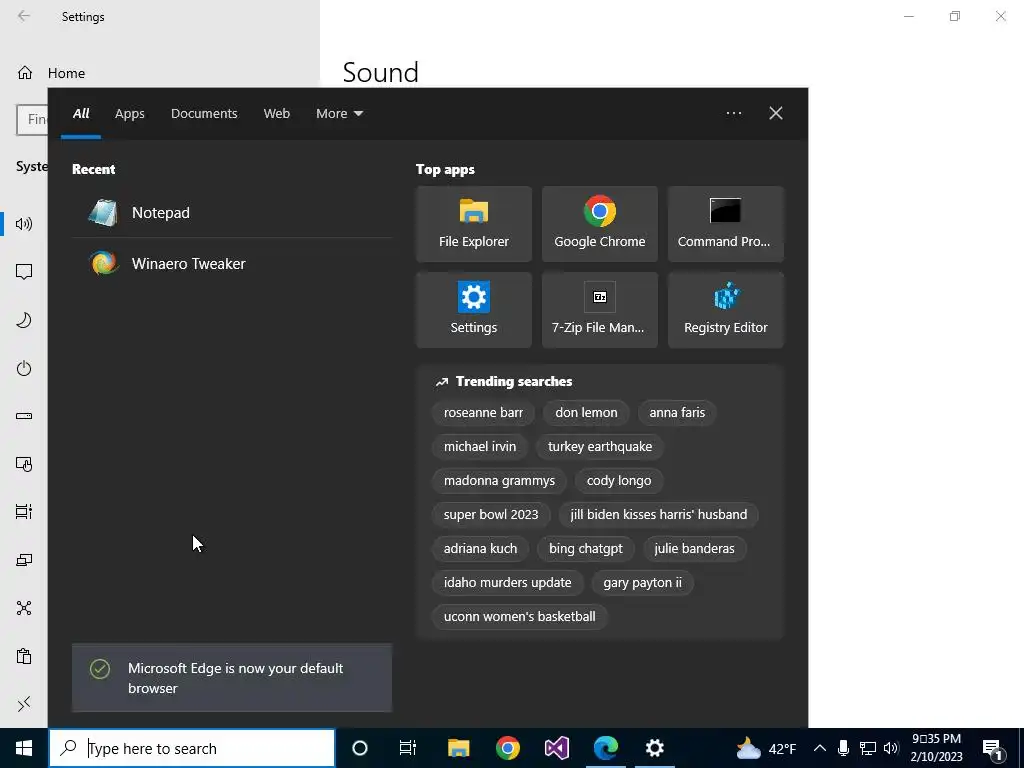Select Sound icon in Settings sidebar
The image size is (1024, 768).
(x=24, y=224)
